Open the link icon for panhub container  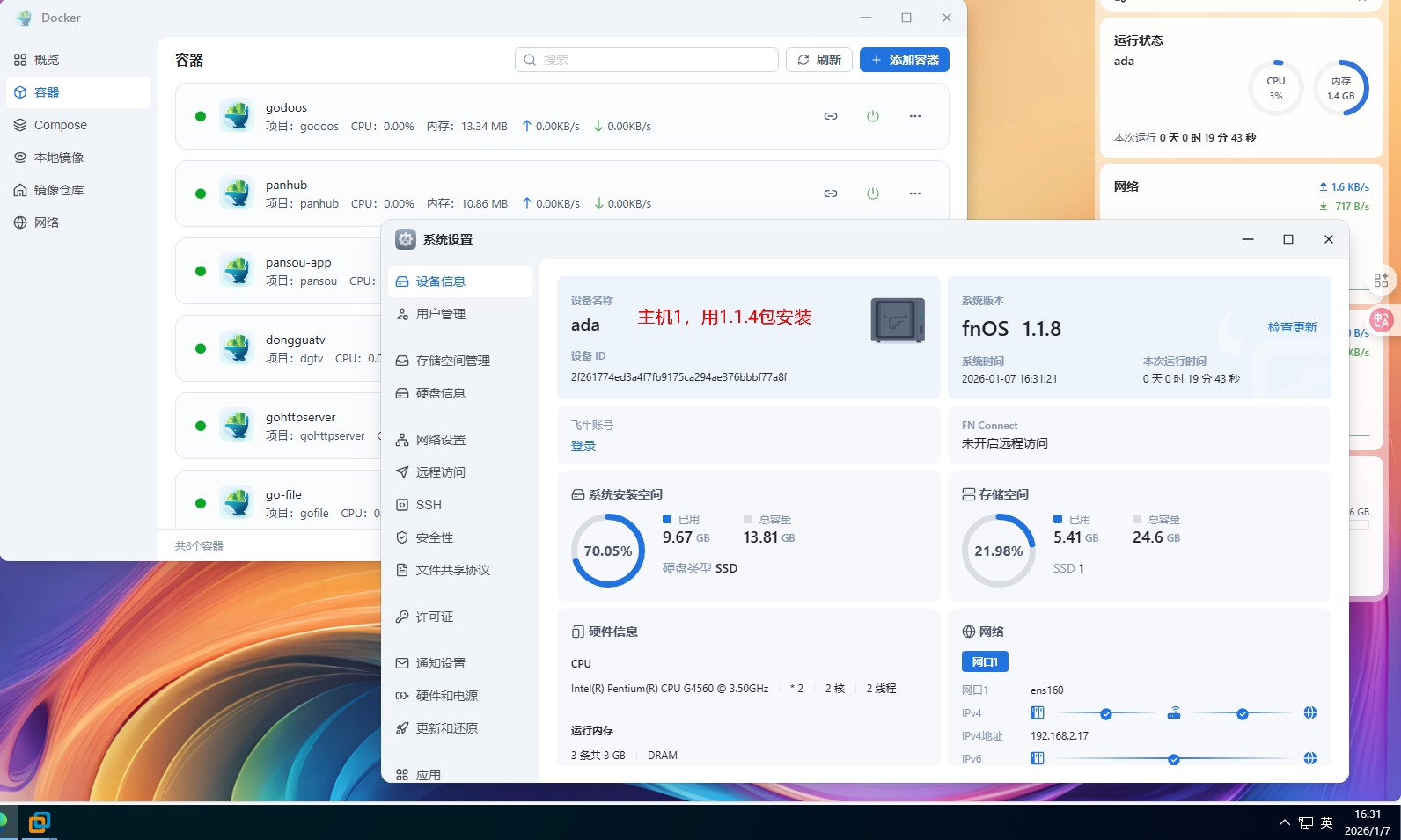831,194
